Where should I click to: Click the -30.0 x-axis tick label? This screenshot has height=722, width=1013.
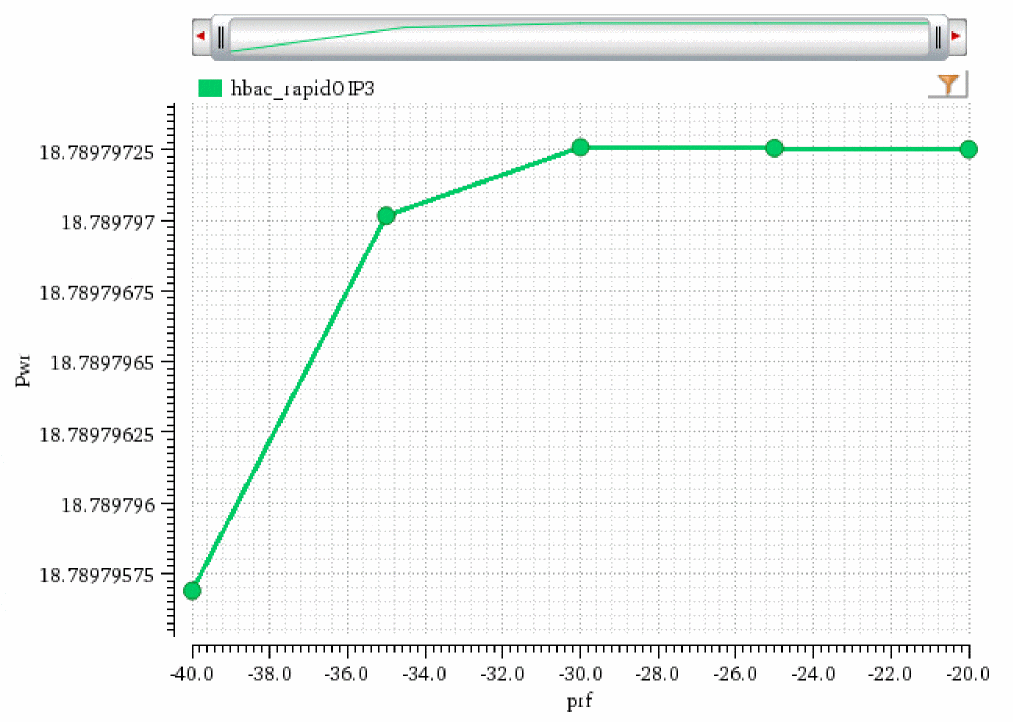click(580, 675)
